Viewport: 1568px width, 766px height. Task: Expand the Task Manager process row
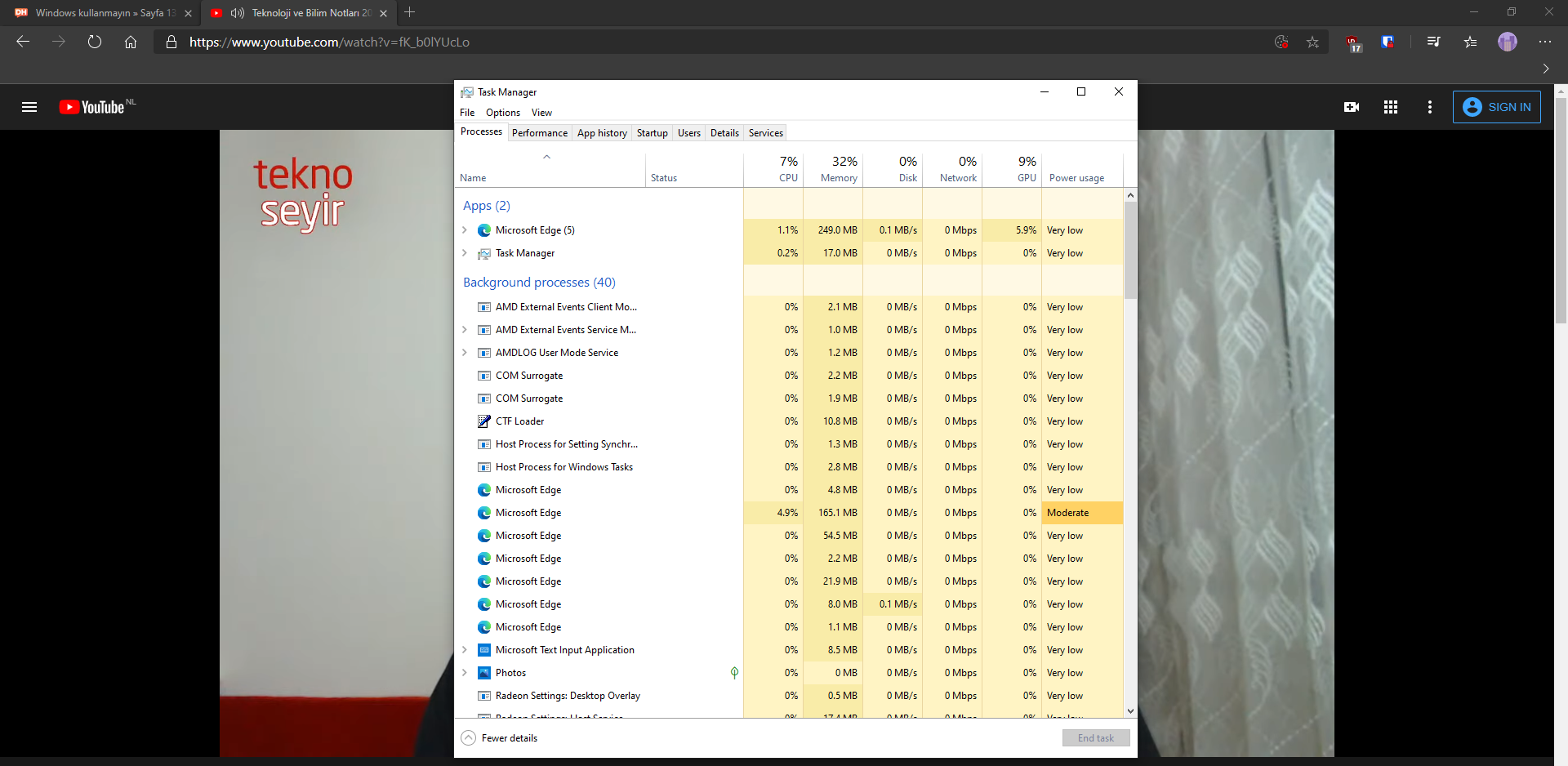(x=465, y=253)
